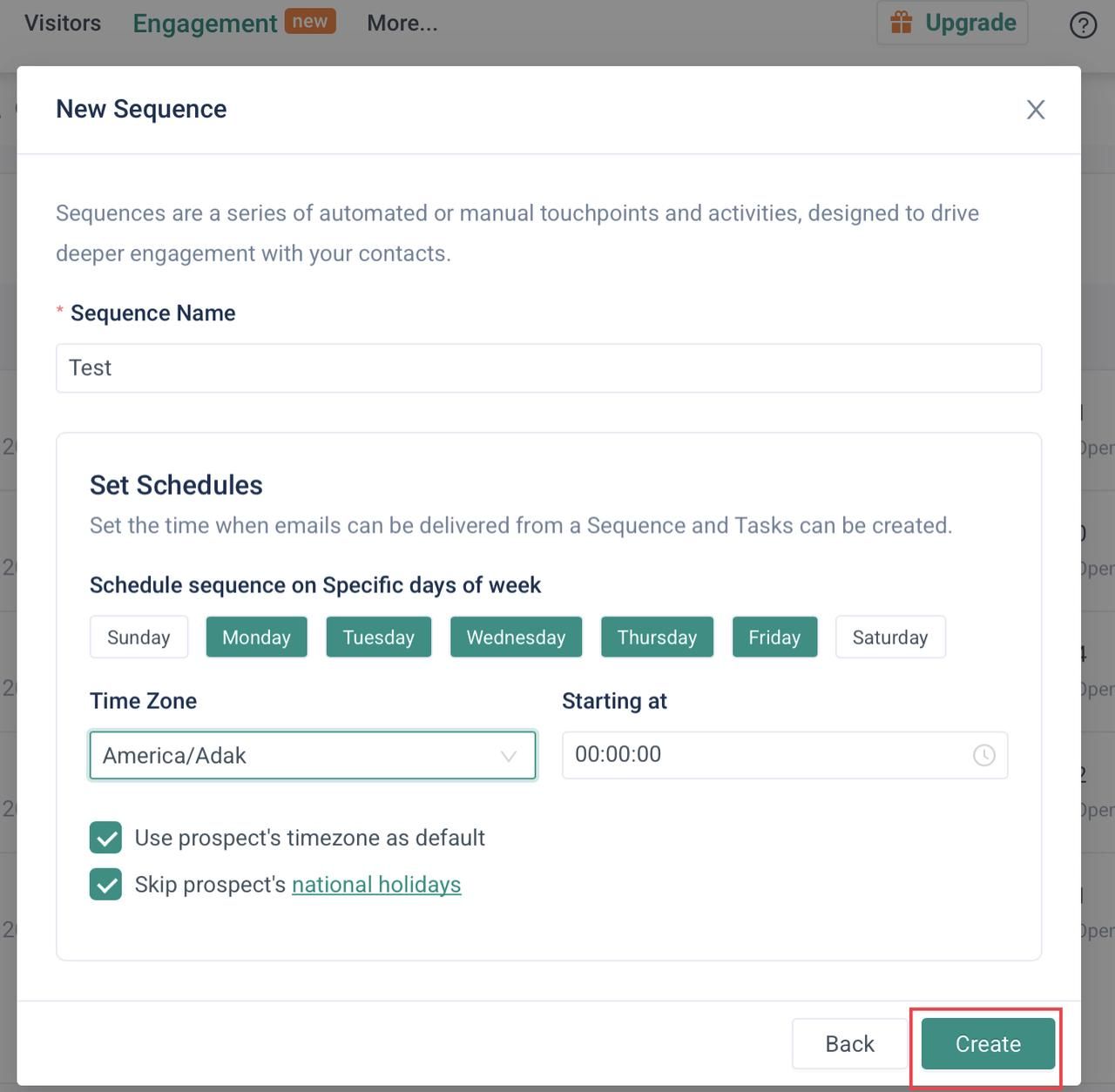Toggle off Friday in the schedule
1115x1092 pixels.
[774, 637]
